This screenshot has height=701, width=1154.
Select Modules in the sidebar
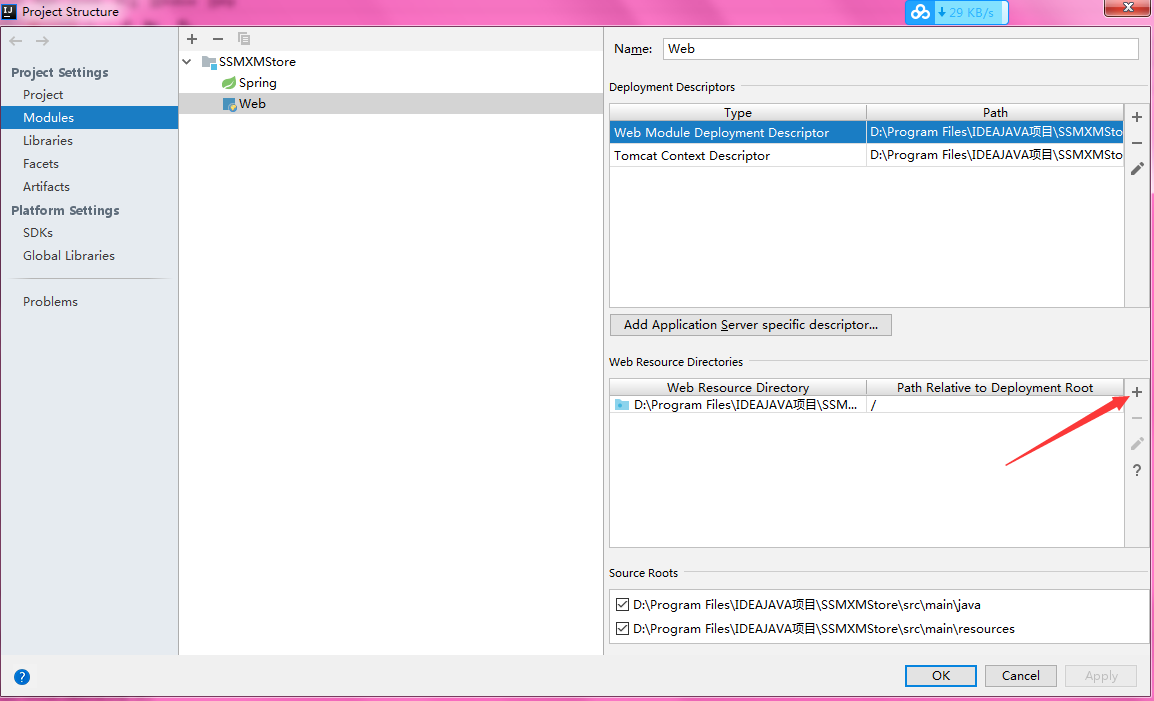[89, 117]
